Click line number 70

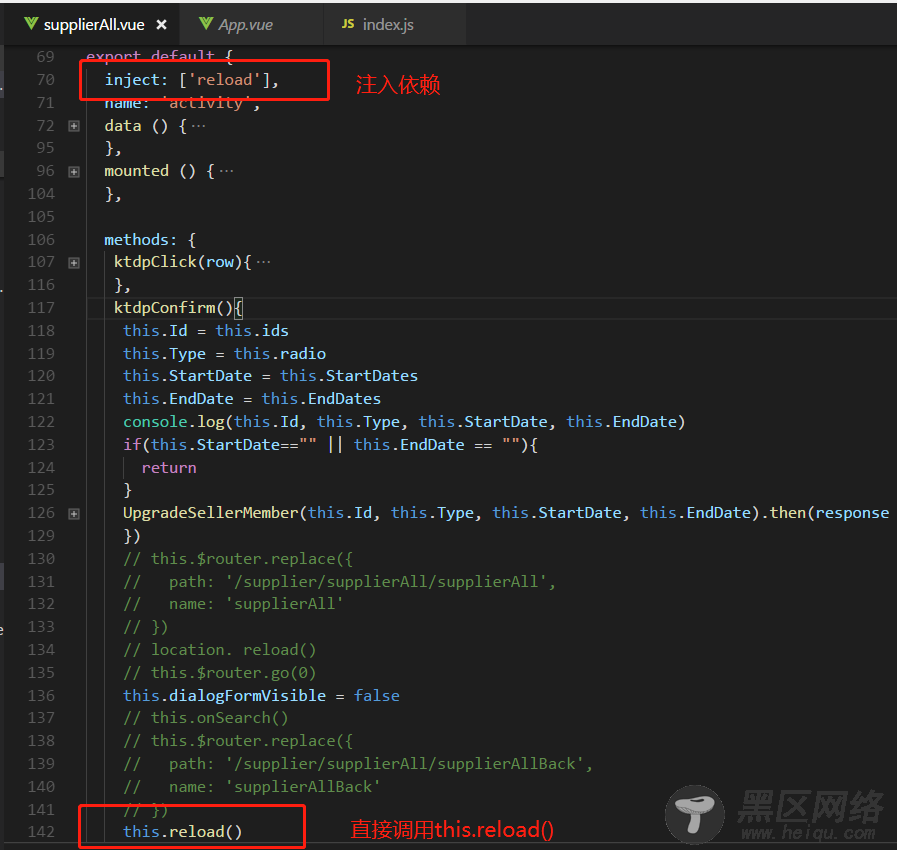(45, 80)
